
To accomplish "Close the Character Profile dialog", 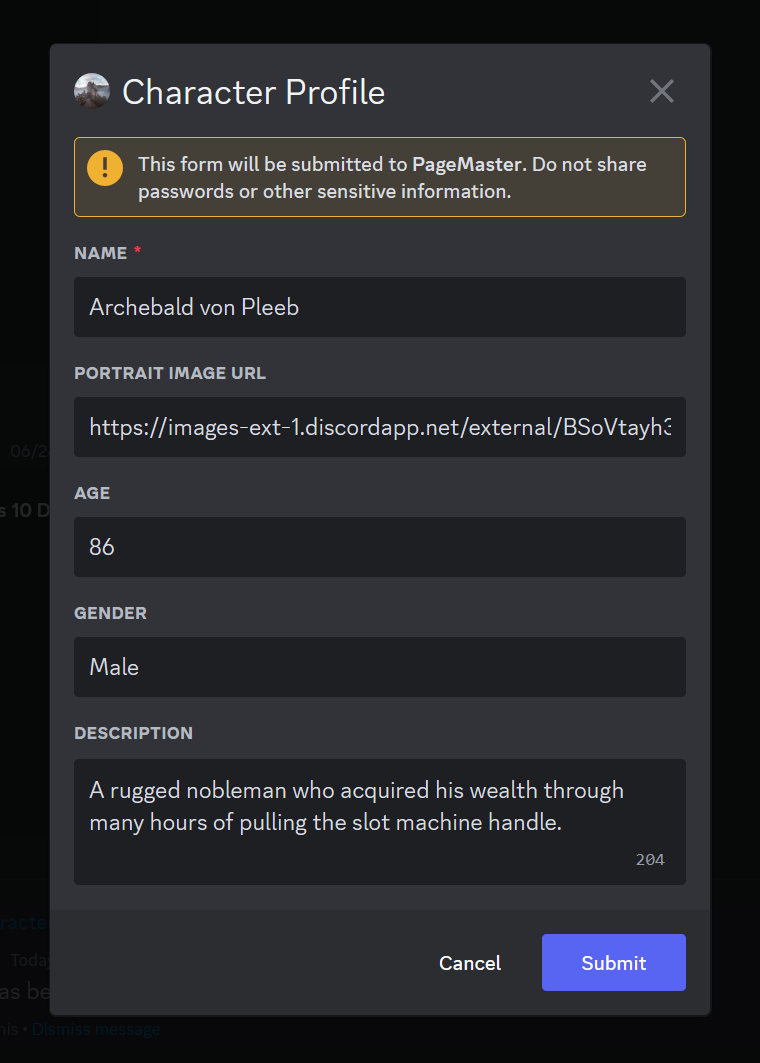I will [x=662, y=91].
